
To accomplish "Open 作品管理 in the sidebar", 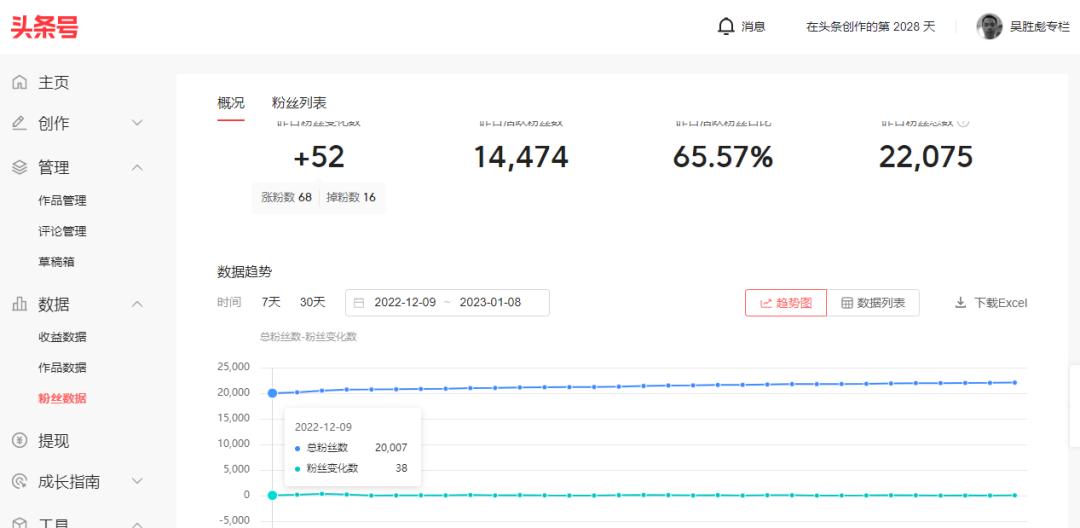I will click(63, 201).
